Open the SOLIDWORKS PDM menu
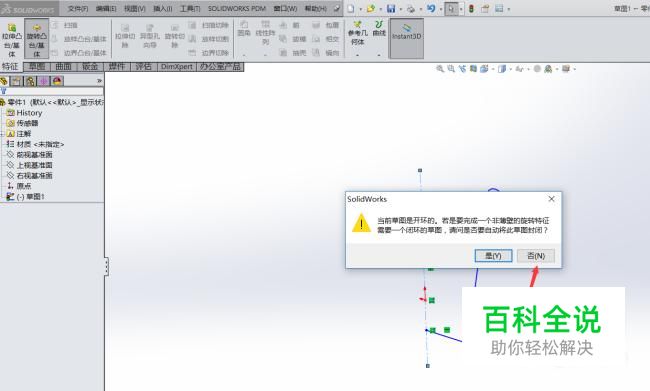Viewport: 650px width, 391px height. coord(237,8)
